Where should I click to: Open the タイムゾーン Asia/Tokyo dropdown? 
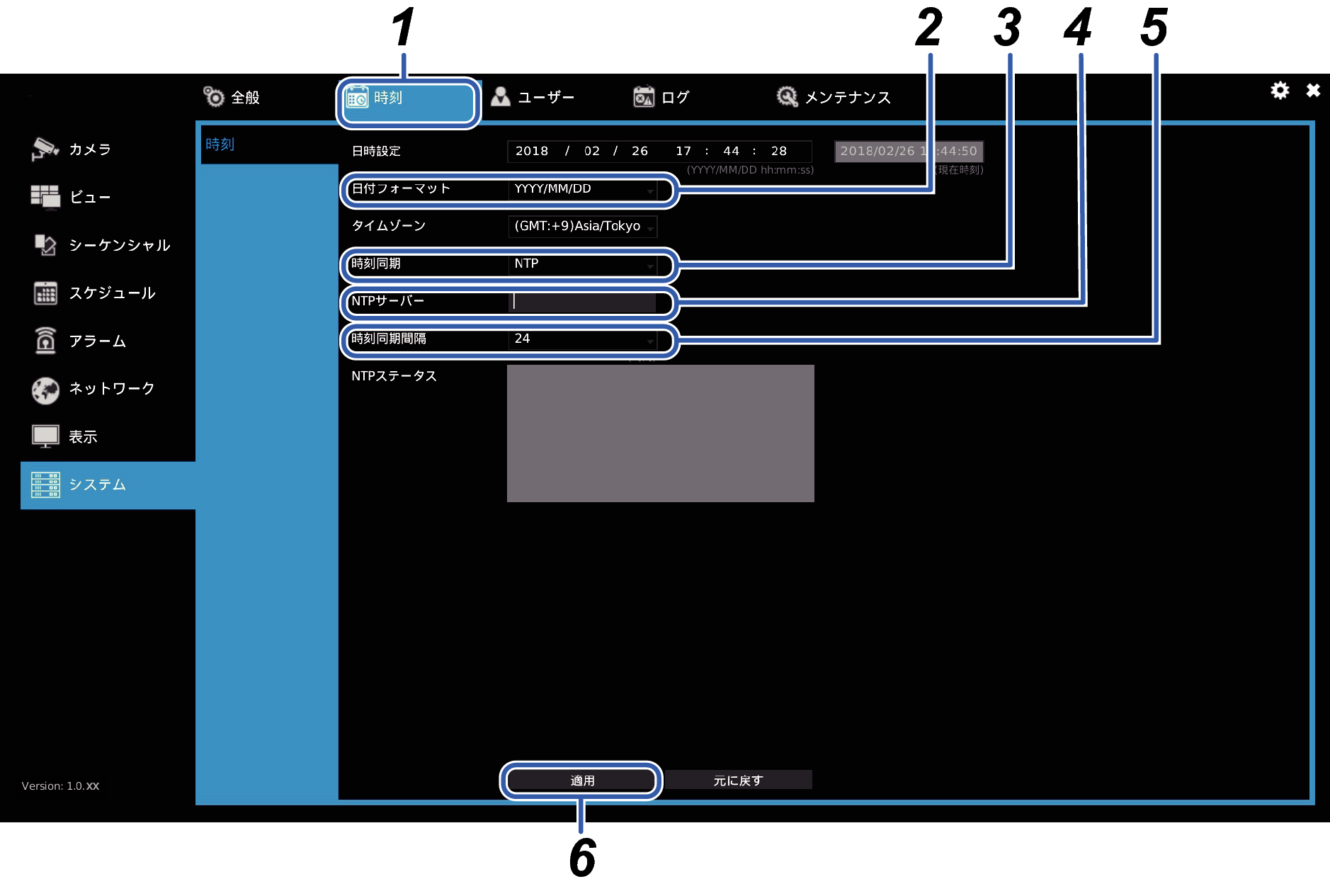(x=582, y=226)
